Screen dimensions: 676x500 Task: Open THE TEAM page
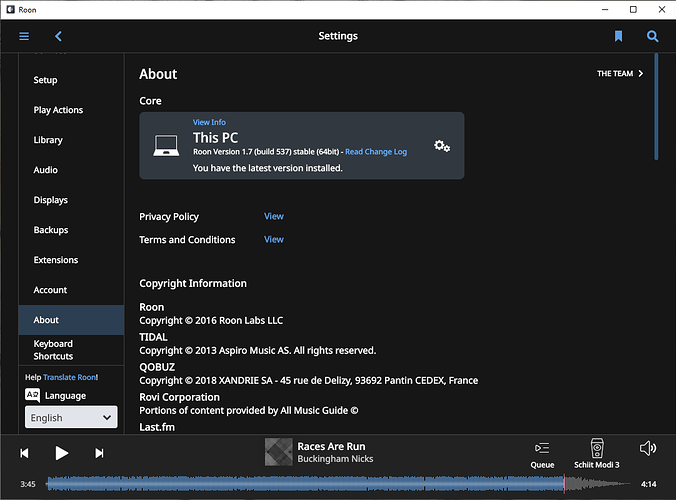[620, 74]
